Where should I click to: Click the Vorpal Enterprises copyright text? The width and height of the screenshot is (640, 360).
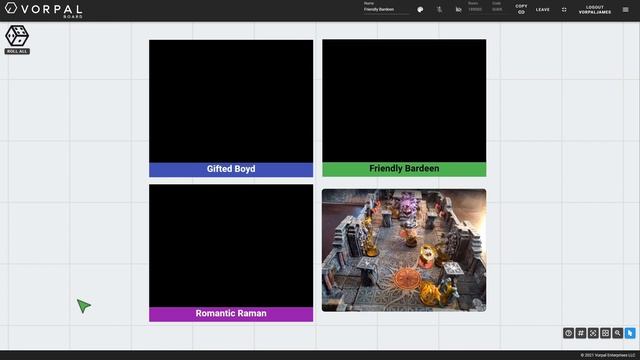(607, 355)
